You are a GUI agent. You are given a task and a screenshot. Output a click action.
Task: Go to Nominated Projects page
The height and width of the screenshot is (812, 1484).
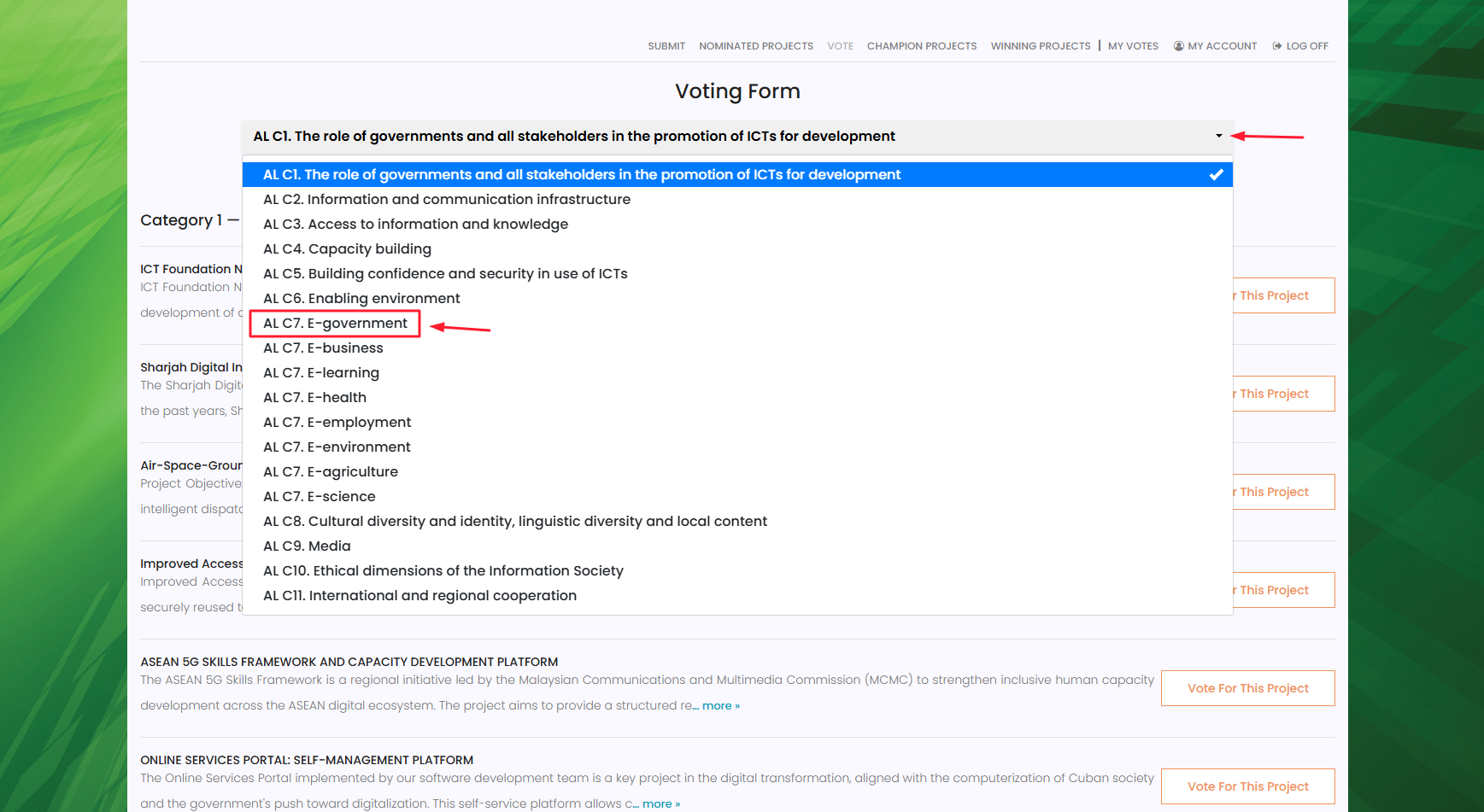[x=755, y=46]
